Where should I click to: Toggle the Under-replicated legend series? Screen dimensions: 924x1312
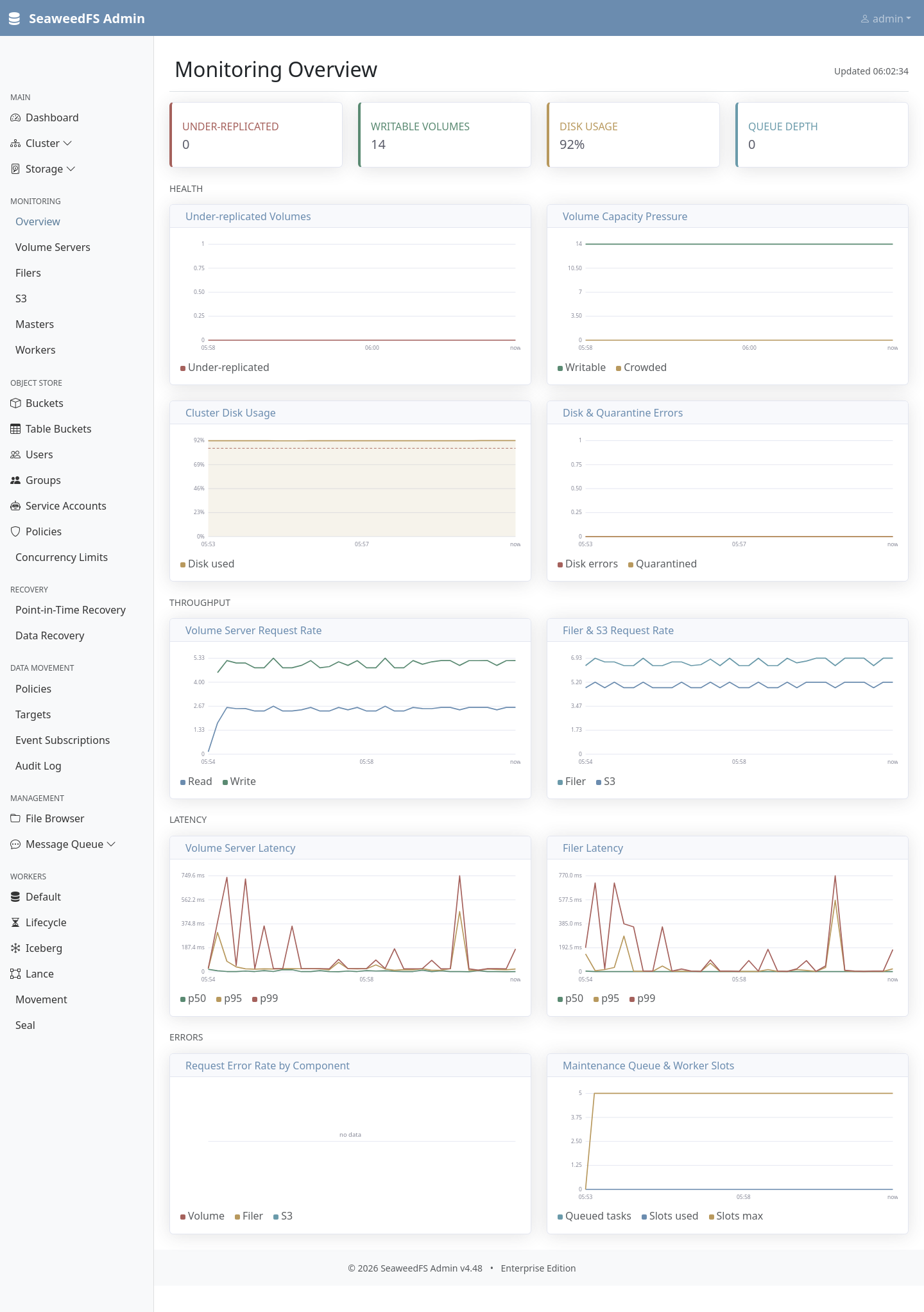pos(225,367)
